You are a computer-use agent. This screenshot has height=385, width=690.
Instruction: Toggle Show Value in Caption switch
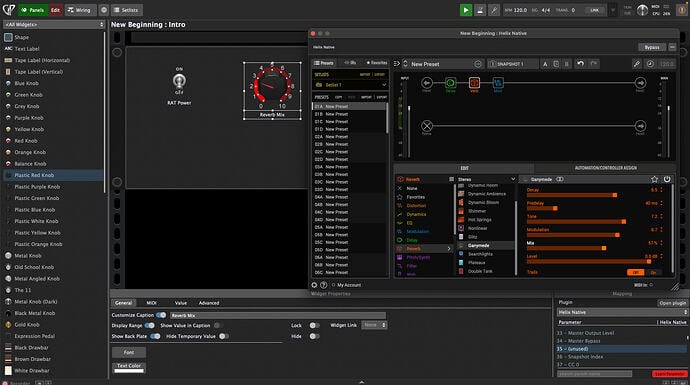218,326
